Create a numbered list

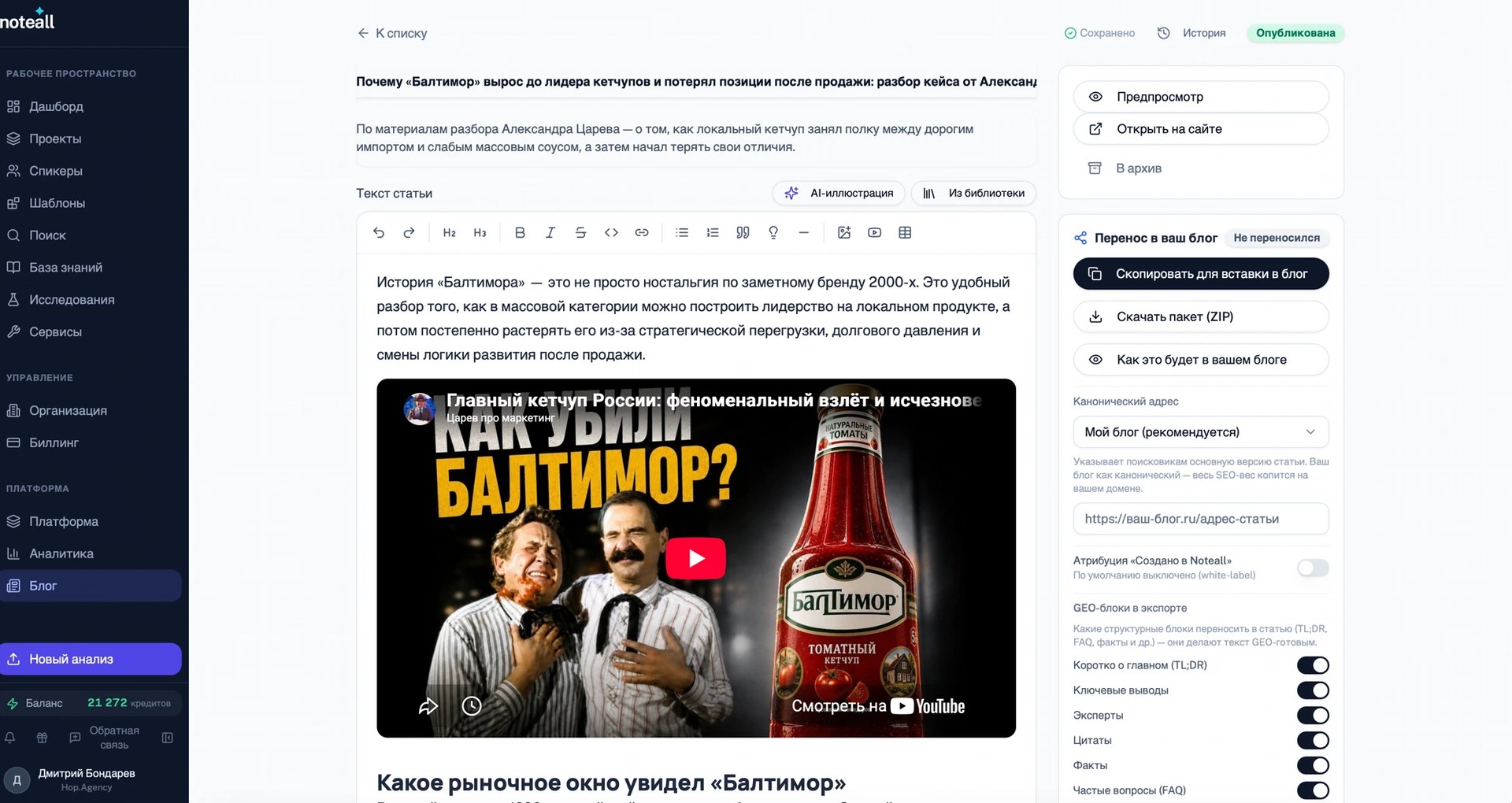(x=713, y=232)
